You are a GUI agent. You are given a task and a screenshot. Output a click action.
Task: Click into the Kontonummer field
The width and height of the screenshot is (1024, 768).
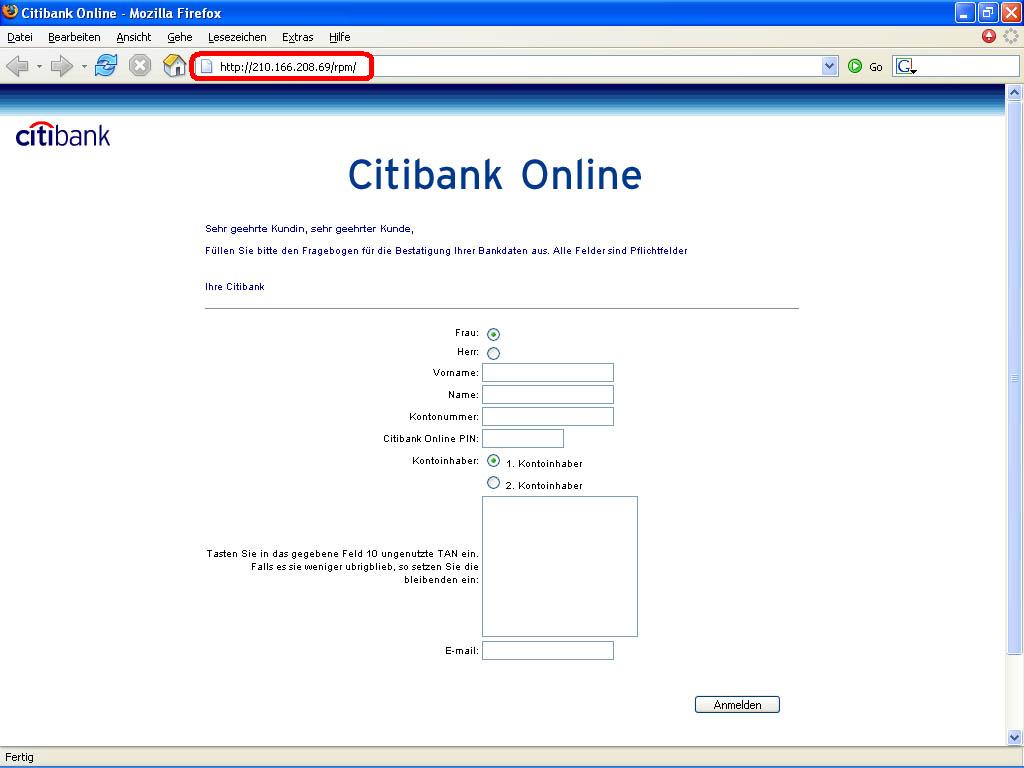tap(548, 417)
